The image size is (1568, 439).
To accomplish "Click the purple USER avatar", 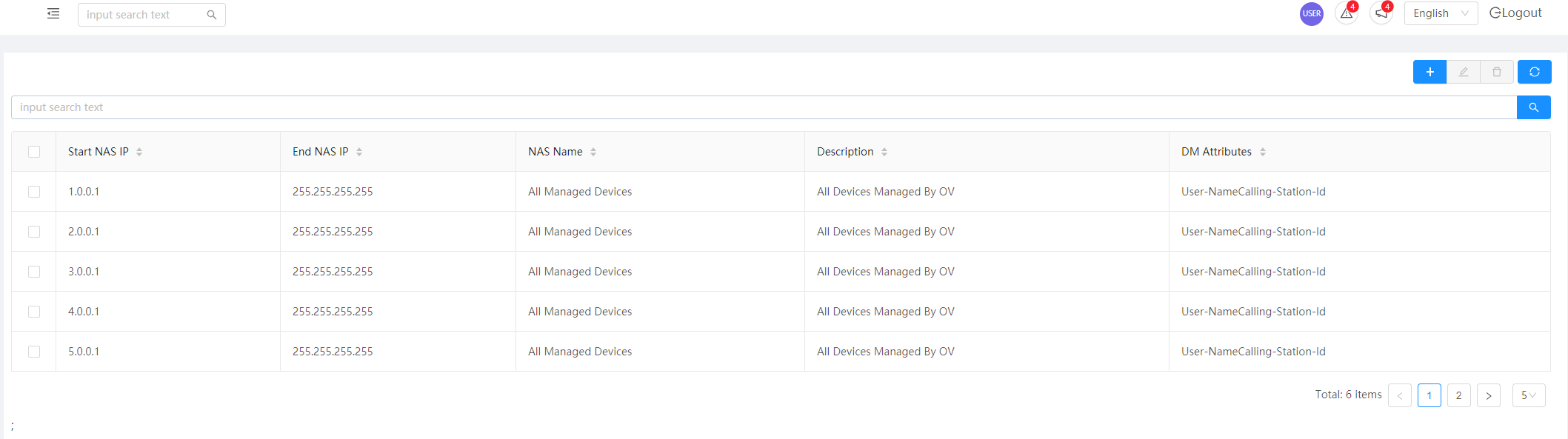I will (x=1312, y=13).
